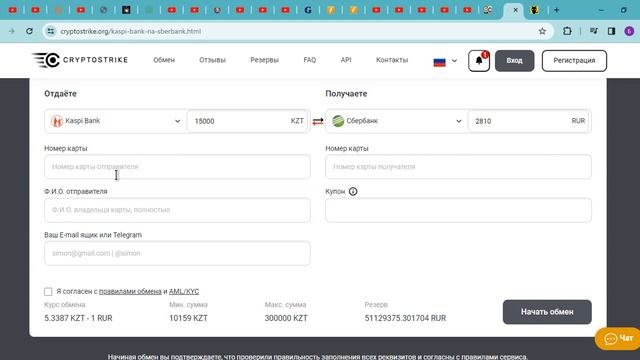Click the browser address bar URL
Image resolution: width=640 pixels, height=360 pixels.
tap(131, 31)
